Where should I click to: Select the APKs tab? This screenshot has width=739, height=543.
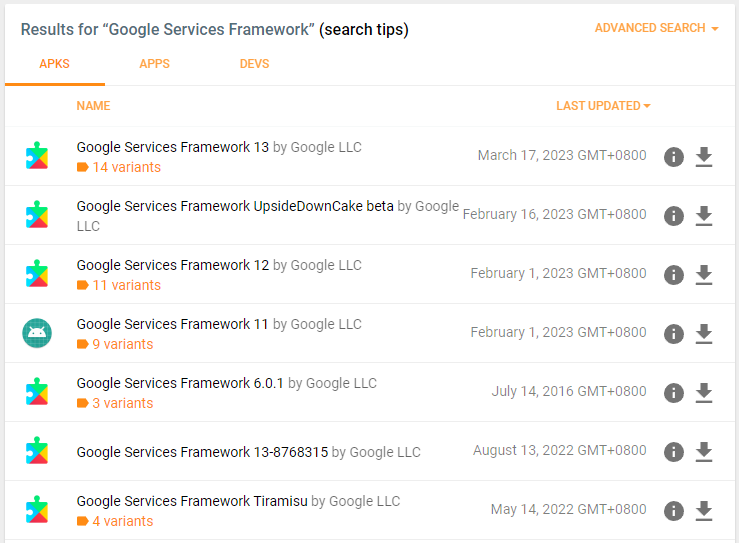tap(54, 64)
